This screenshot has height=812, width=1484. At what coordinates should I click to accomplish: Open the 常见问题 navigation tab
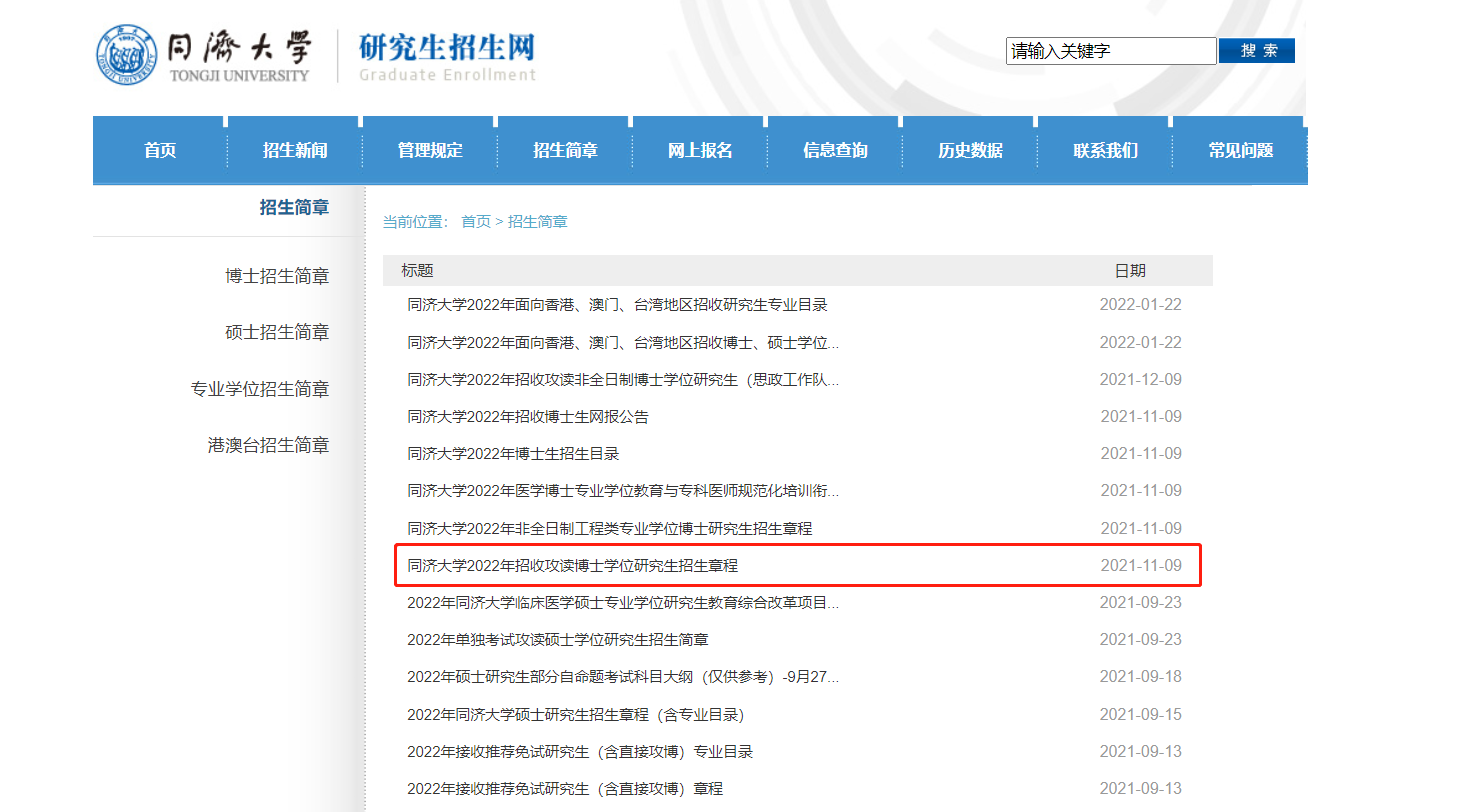pyautogui.click(x=1240, y=151)
